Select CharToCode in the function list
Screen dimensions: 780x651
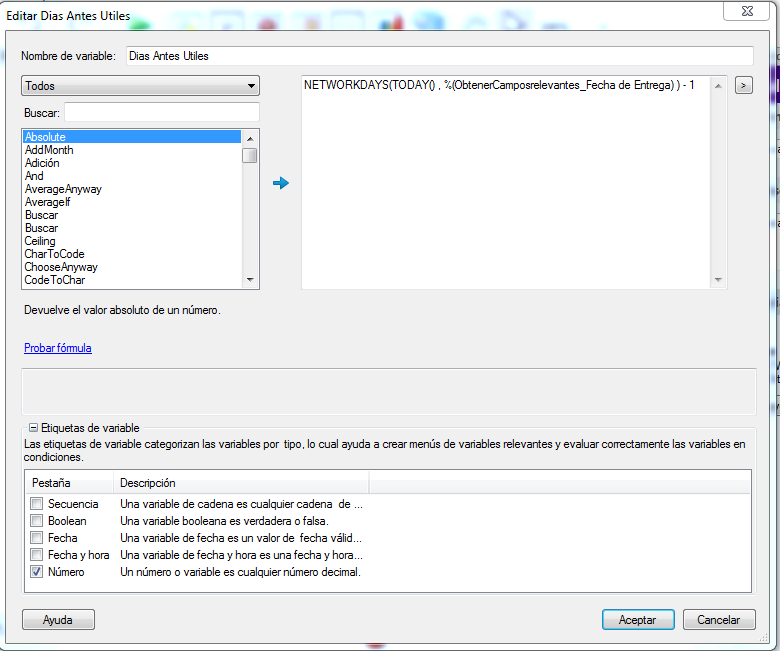pyautogui.click(x=132, y=254)
